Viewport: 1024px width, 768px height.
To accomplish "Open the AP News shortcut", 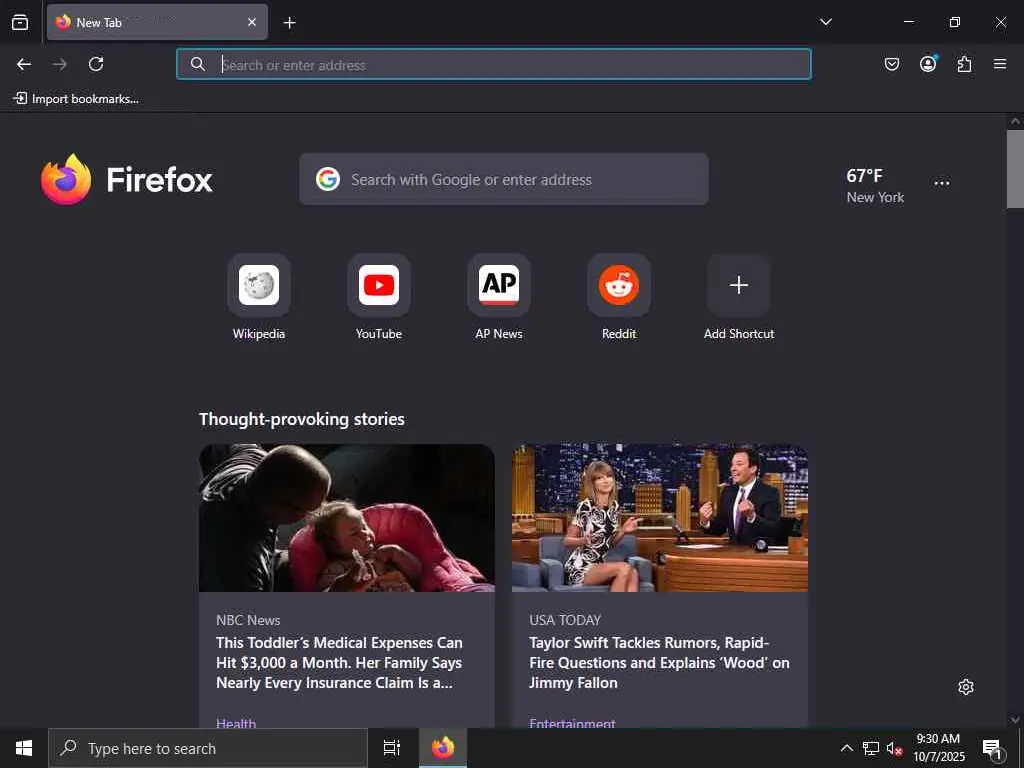I will [499, 285].
